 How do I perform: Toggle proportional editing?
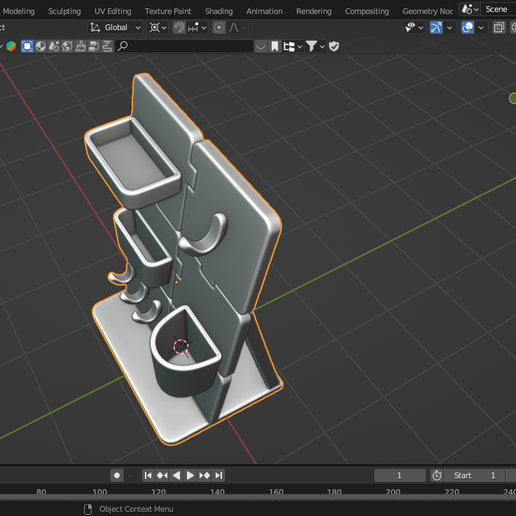point(219,27)
